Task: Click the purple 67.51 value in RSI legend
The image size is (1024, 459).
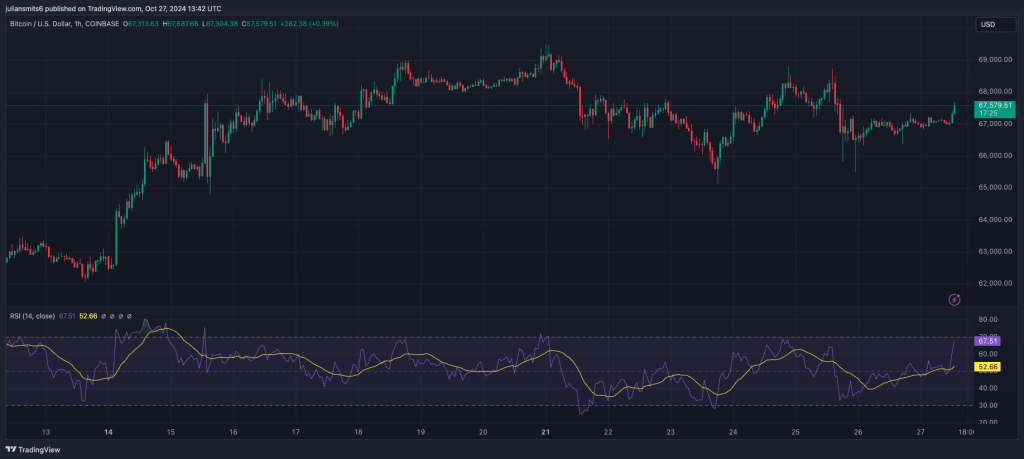Action: (67, 316)
